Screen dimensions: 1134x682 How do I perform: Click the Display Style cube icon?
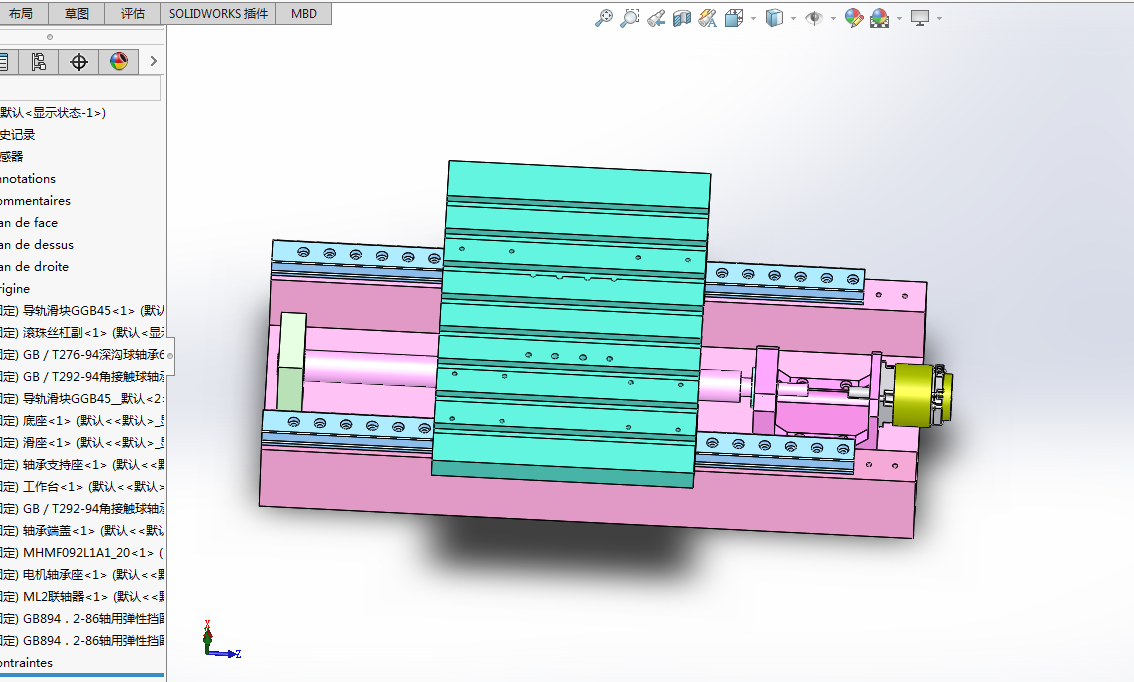(774, 18)
